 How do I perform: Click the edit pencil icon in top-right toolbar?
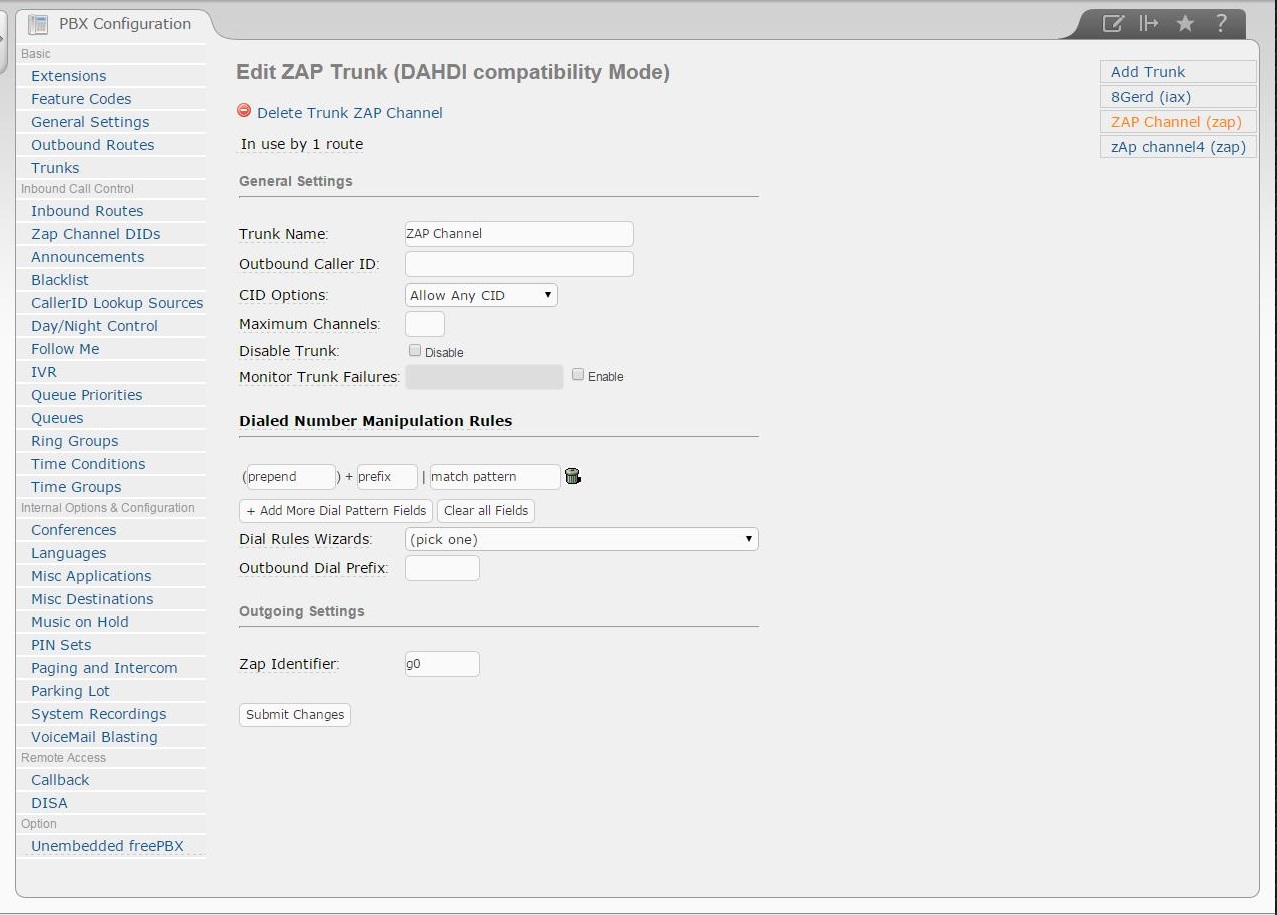tap(1113, 23)
